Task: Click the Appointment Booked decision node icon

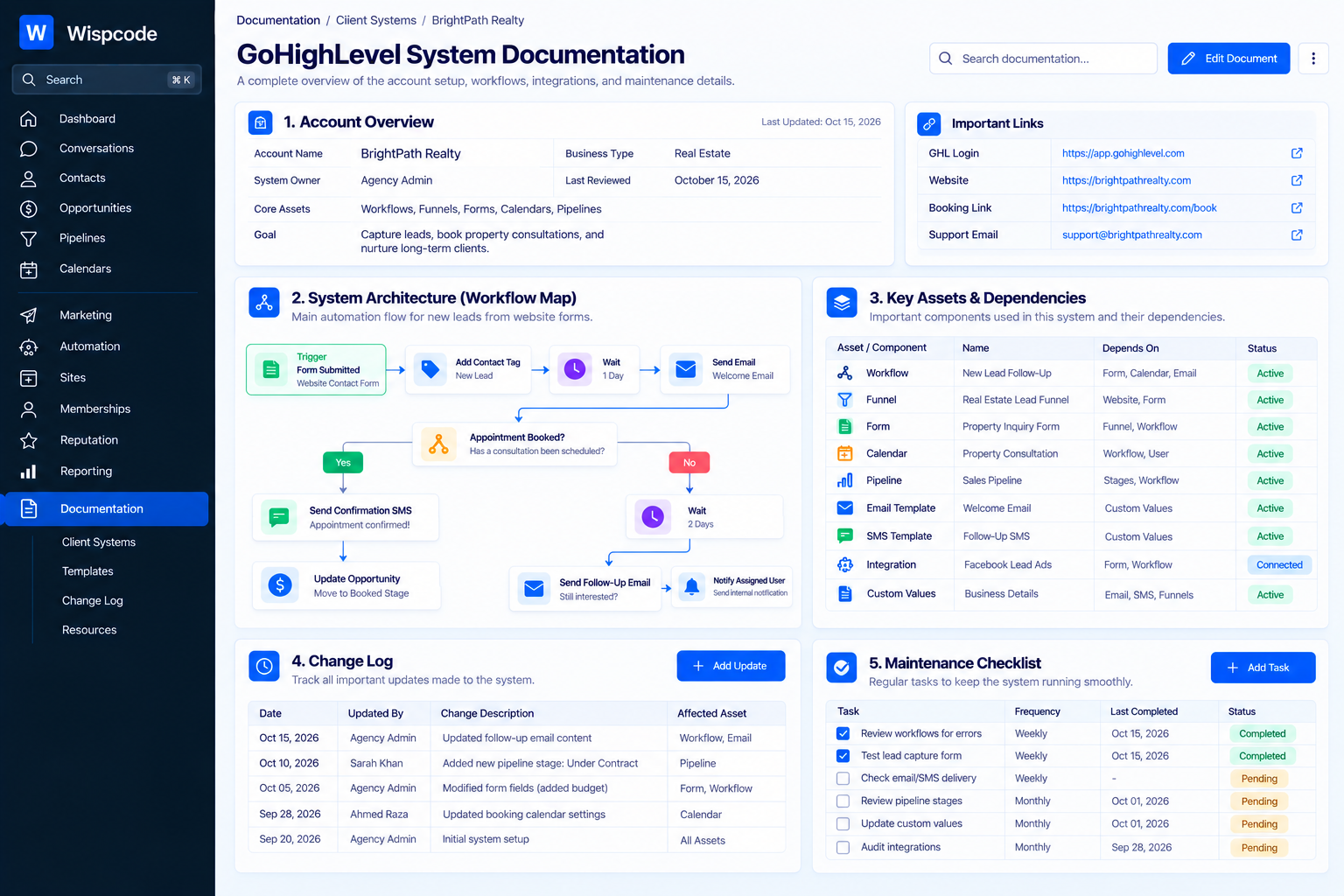Action: (438, 444)
